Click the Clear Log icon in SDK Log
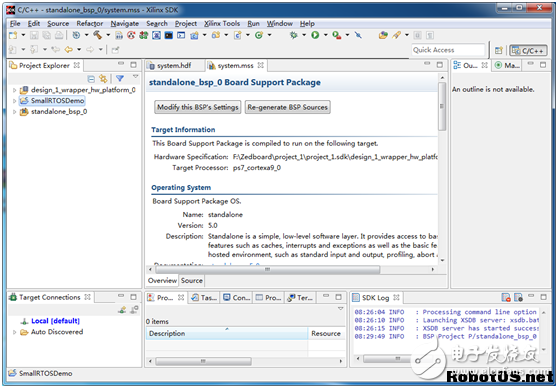This screenshot has height=388, width=558. click(x=506, y=297)
